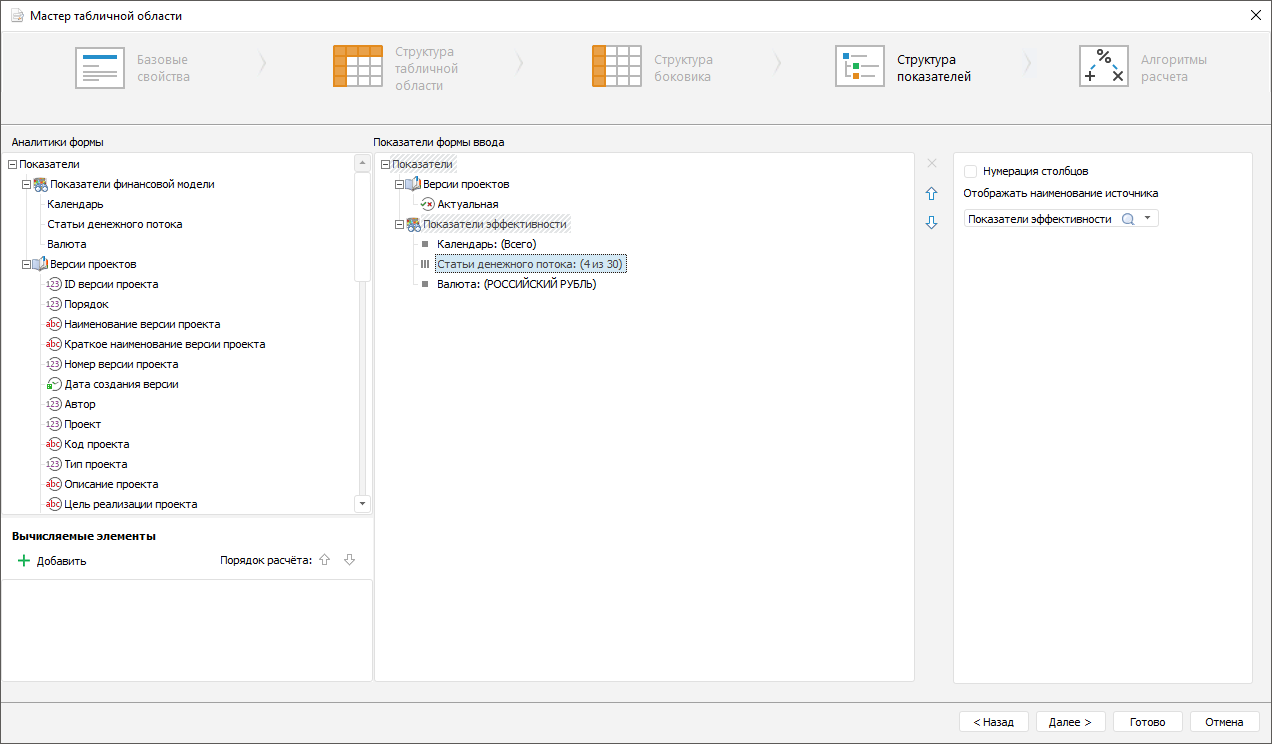
Task: Collapse Показатели root in left tree
Action: (x=12, y=164)
